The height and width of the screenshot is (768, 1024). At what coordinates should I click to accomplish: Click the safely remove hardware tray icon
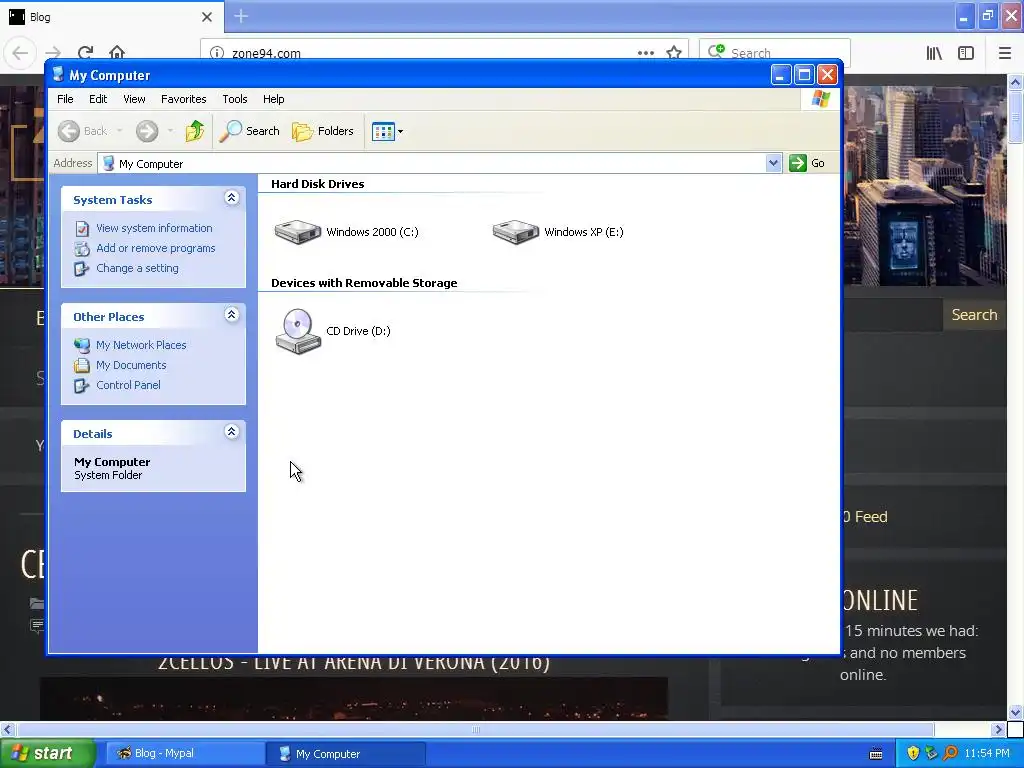[932, 754]
